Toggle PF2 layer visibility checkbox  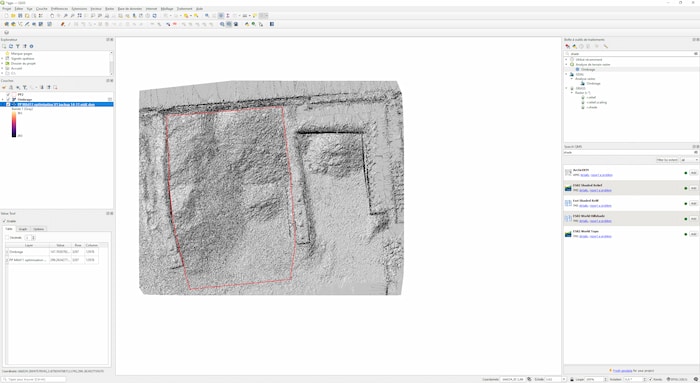click(x=8, y=94)
